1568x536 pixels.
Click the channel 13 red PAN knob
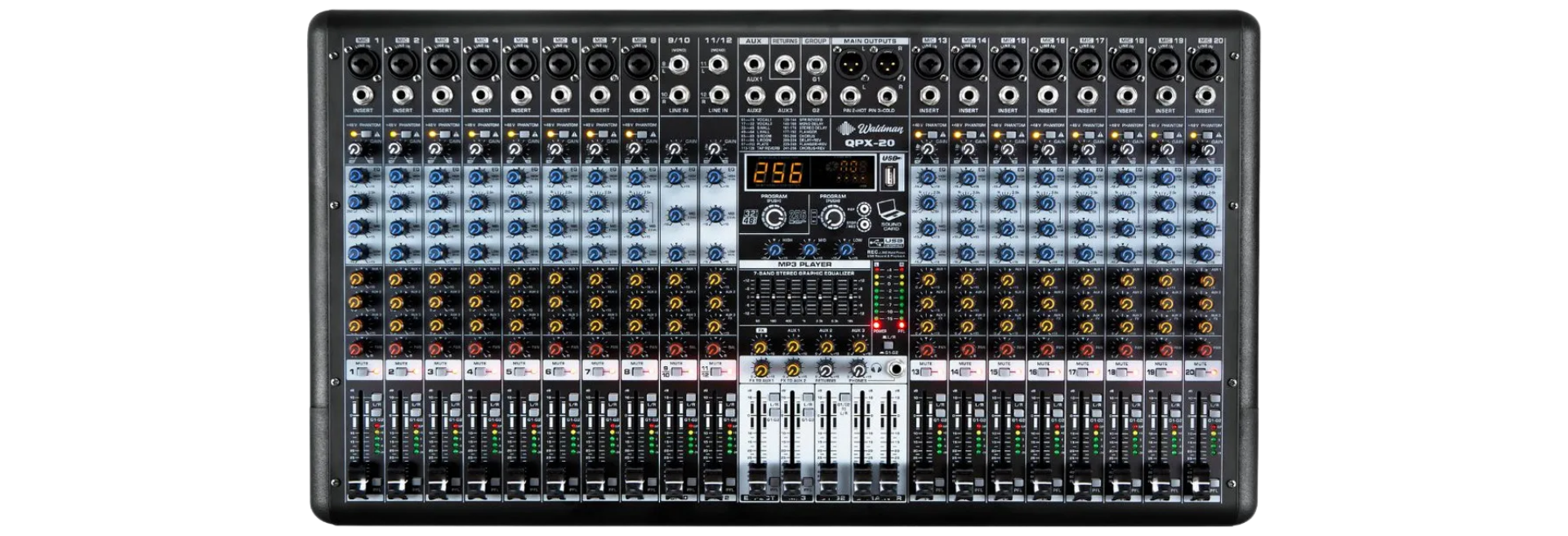pos(926,349)
